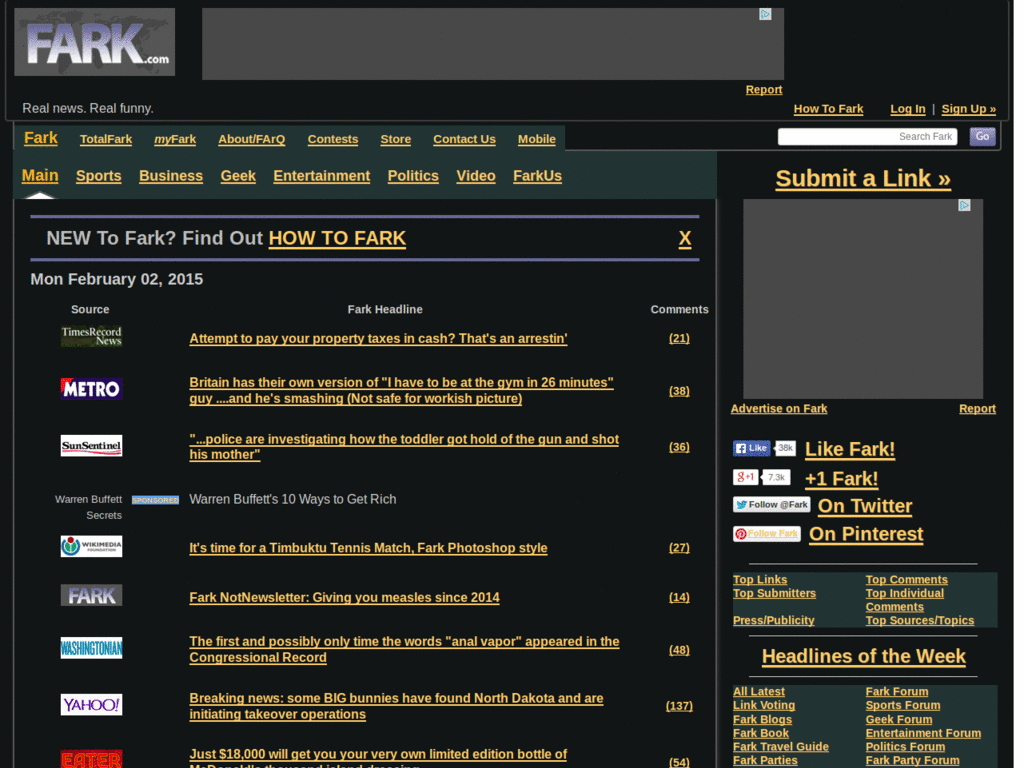Click Submit a Link »
This screenshot has width=1024, height=768.
[863, 178]
